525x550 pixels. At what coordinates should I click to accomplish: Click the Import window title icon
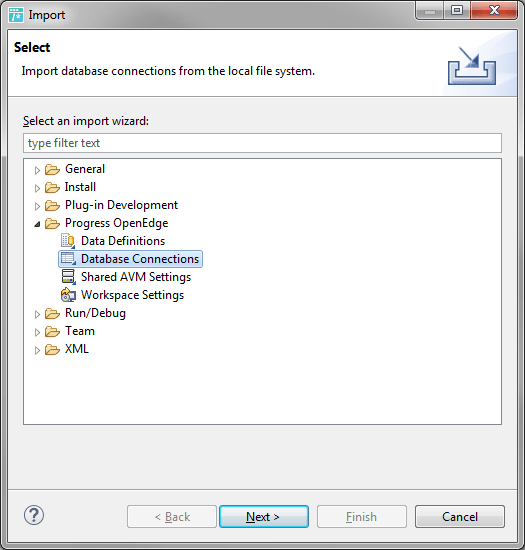tap(16, 15)
